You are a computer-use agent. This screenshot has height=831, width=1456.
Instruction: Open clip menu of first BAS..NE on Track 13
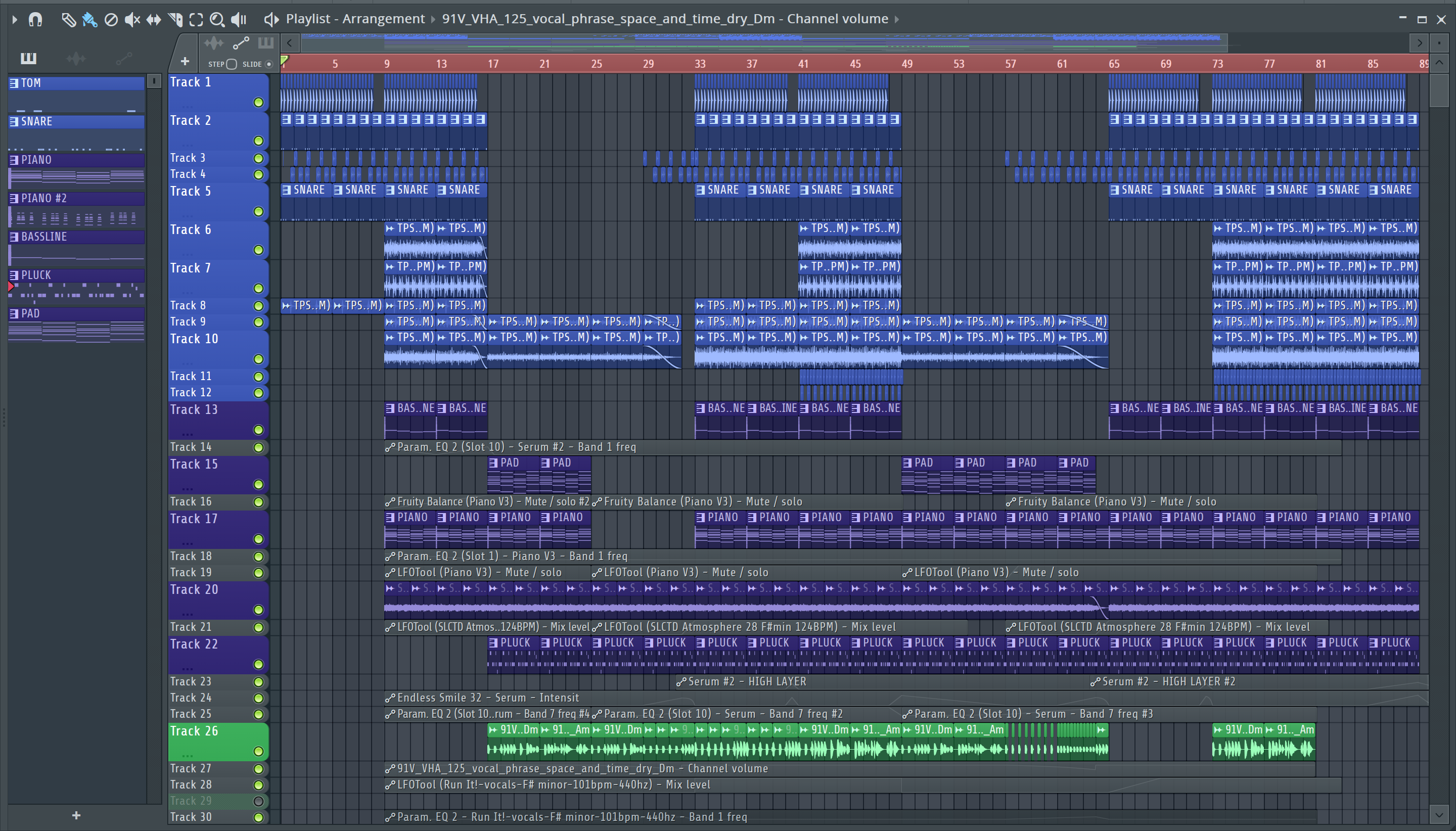(390, 408)
